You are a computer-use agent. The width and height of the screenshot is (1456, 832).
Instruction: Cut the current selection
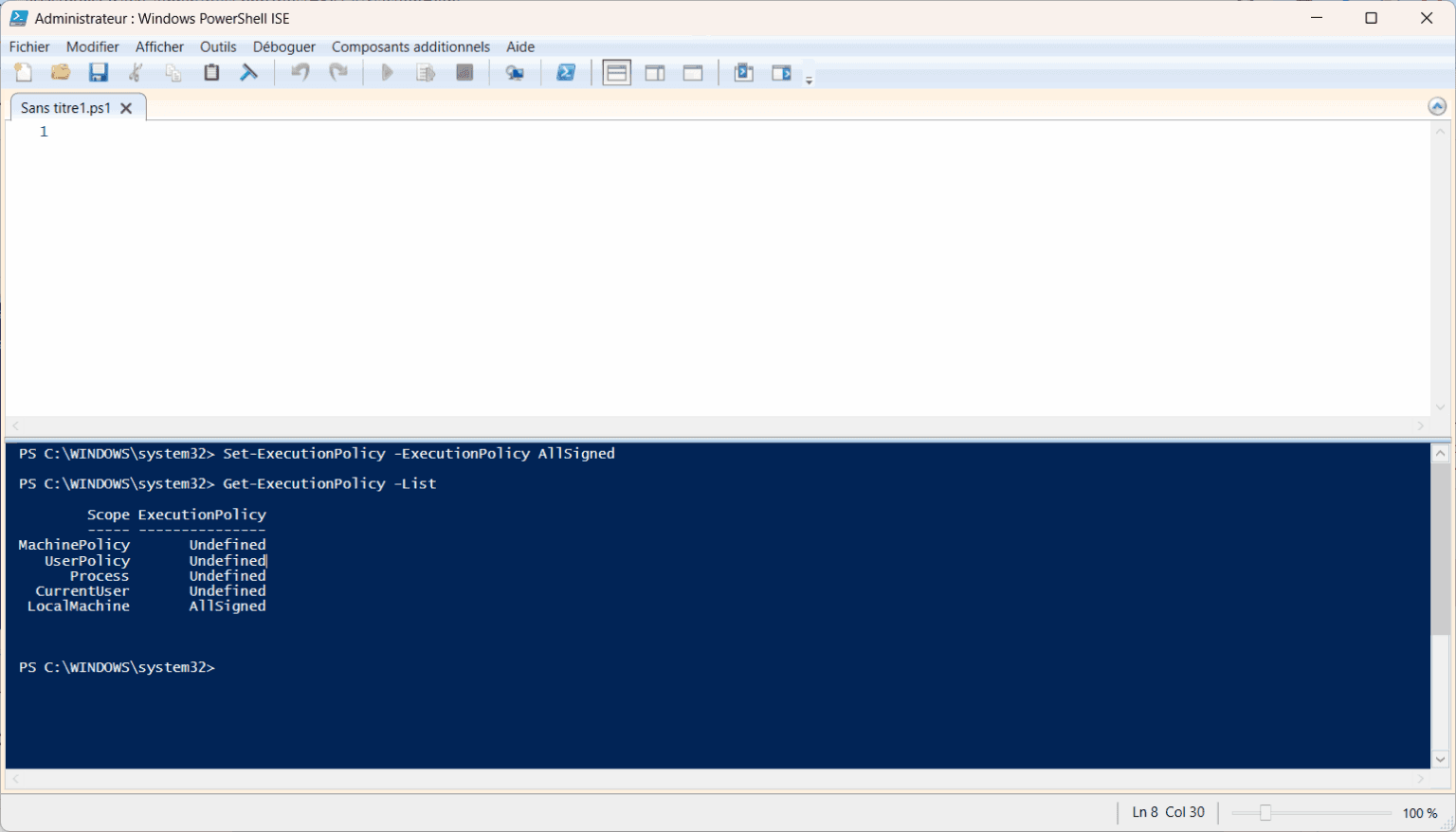[135, 71]
